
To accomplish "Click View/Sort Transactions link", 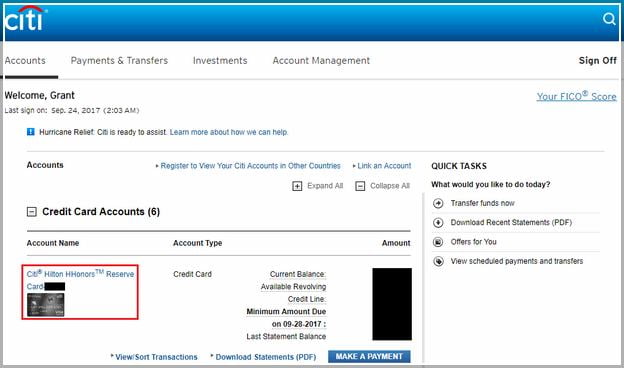I will (156, 357).
